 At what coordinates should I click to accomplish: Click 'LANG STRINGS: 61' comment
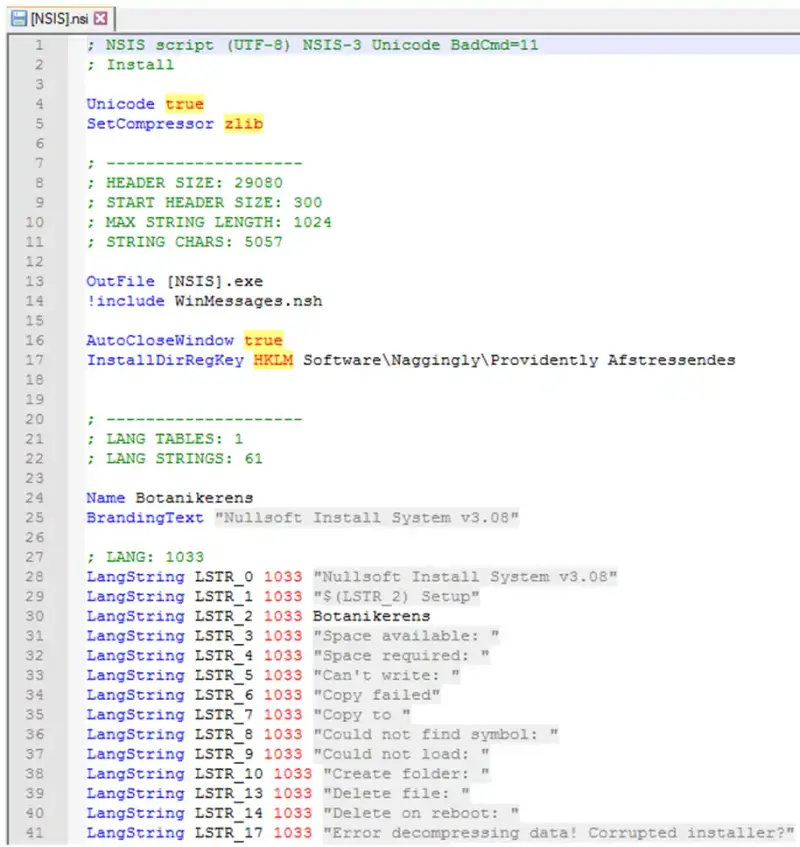pos(184,459)
